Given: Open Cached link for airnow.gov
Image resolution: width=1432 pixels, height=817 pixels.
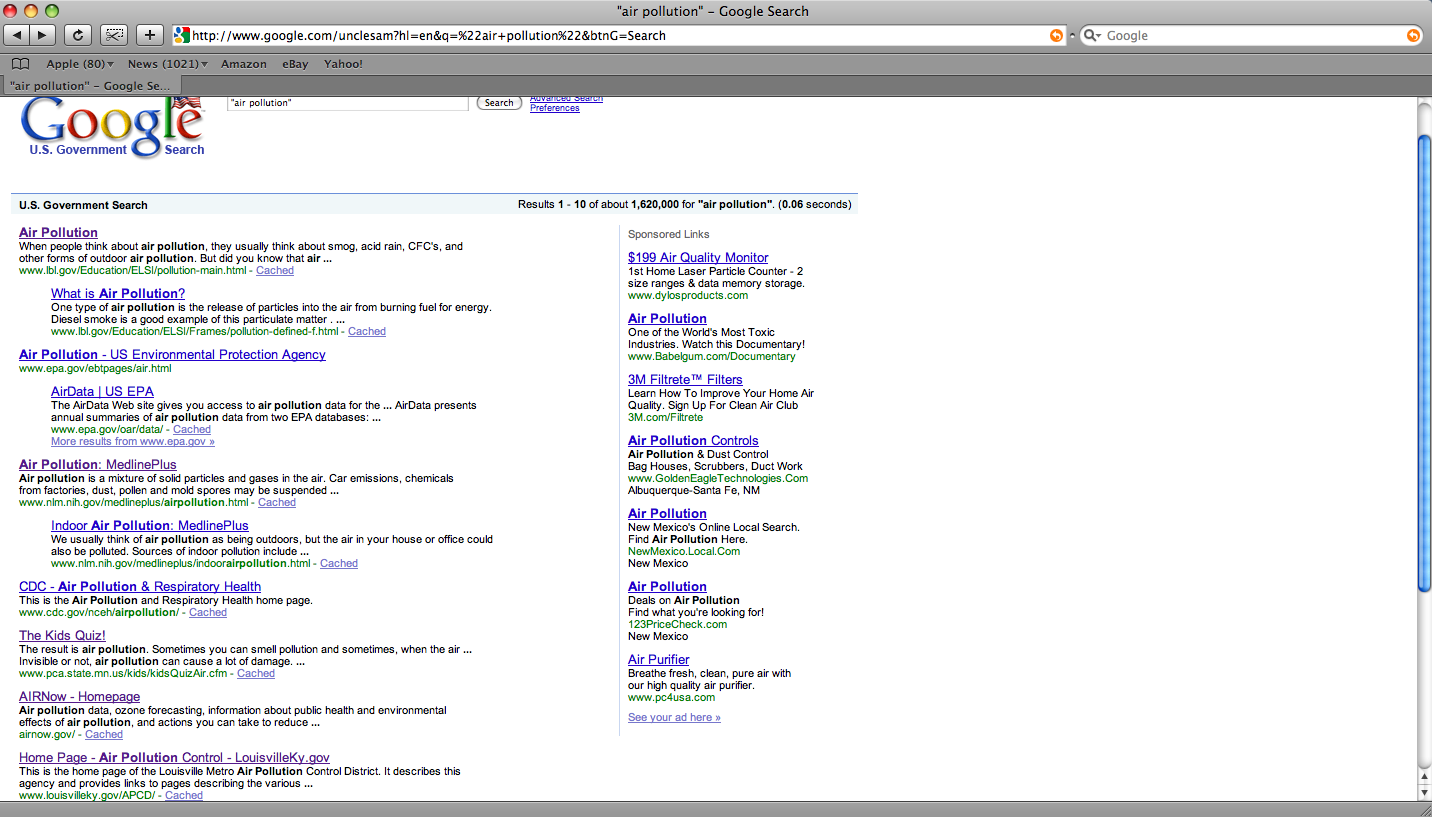Looking at the screenshot, I should pyautogui.click(x=104, y=734).
